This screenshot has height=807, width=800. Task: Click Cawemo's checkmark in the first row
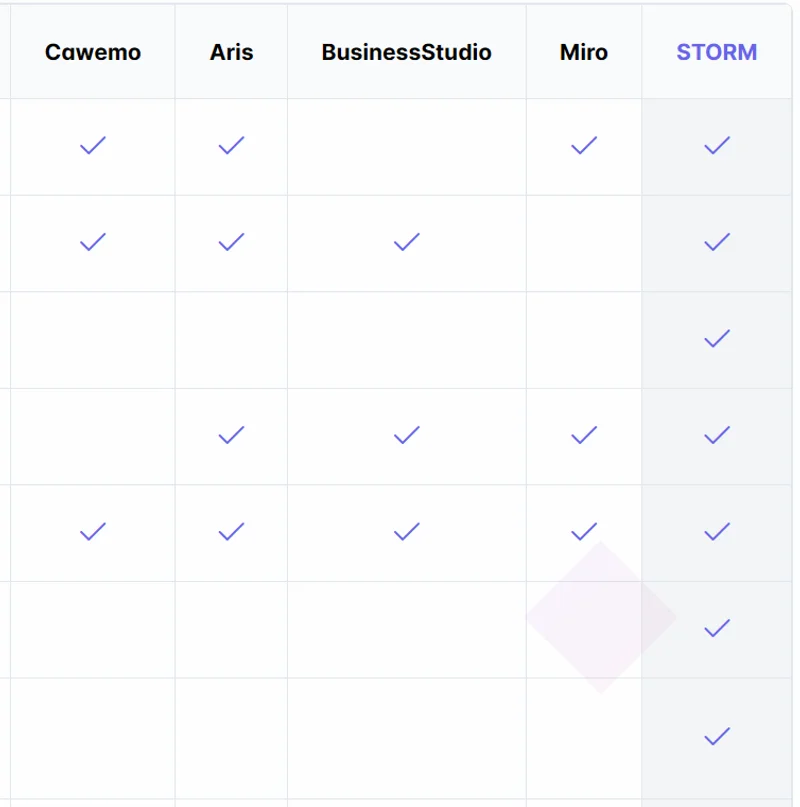(93, 146)
